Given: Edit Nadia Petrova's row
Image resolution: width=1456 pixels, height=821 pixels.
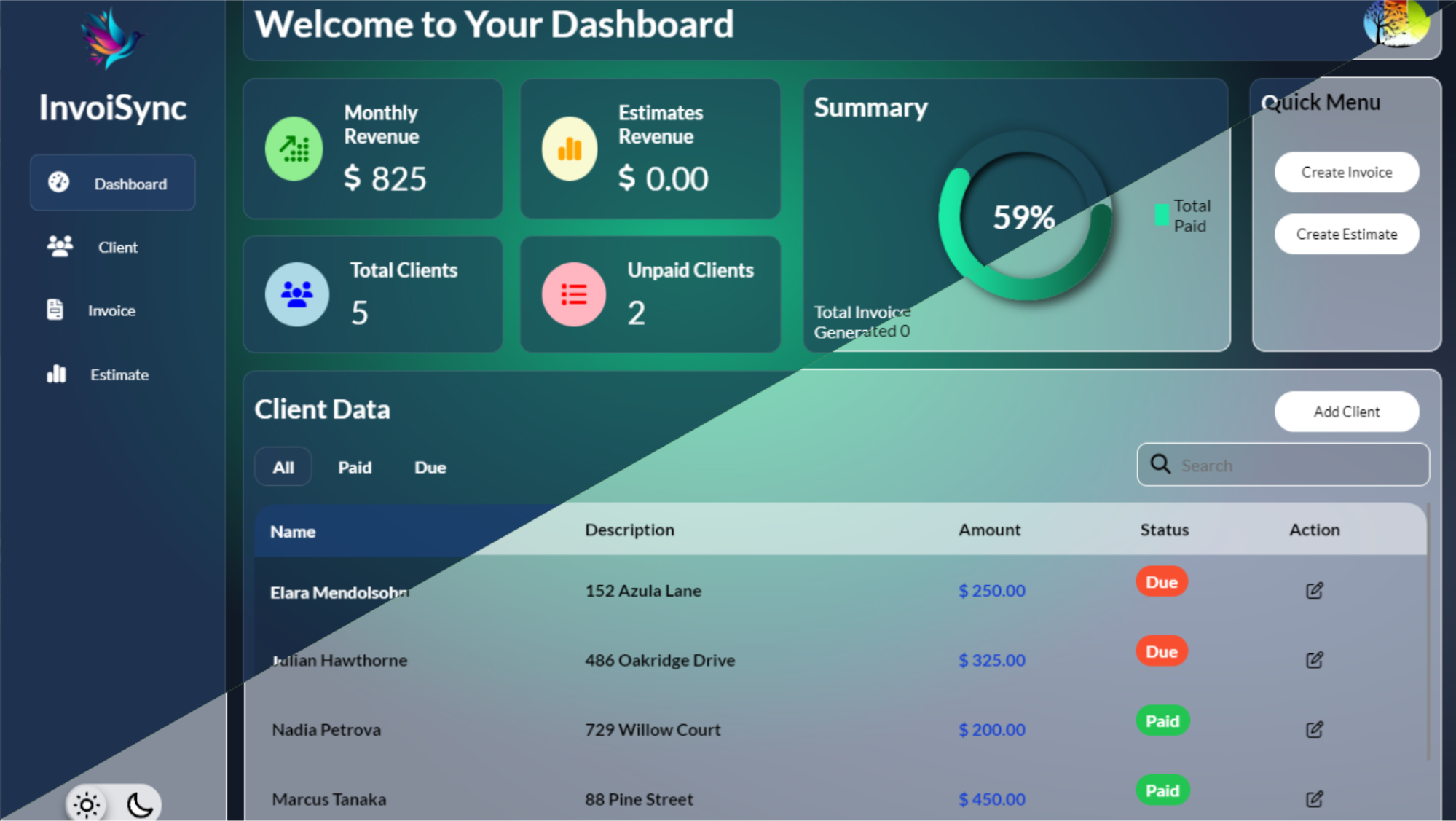Looking at the screenshot, I should click(x=1315, y=729).
